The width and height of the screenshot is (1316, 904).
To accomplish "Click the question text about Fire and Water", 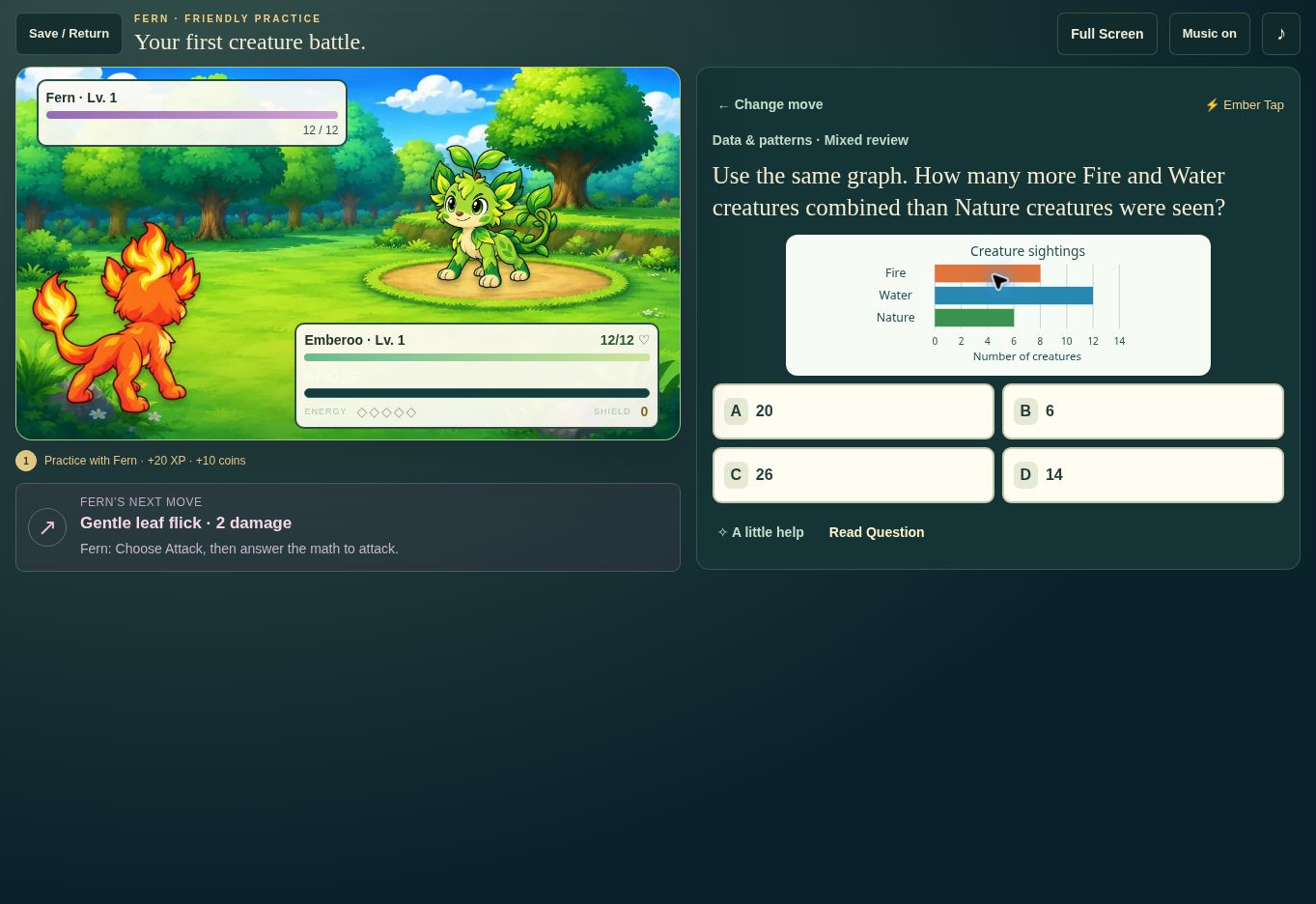I will pyautogui.click(x=968, y=191).
